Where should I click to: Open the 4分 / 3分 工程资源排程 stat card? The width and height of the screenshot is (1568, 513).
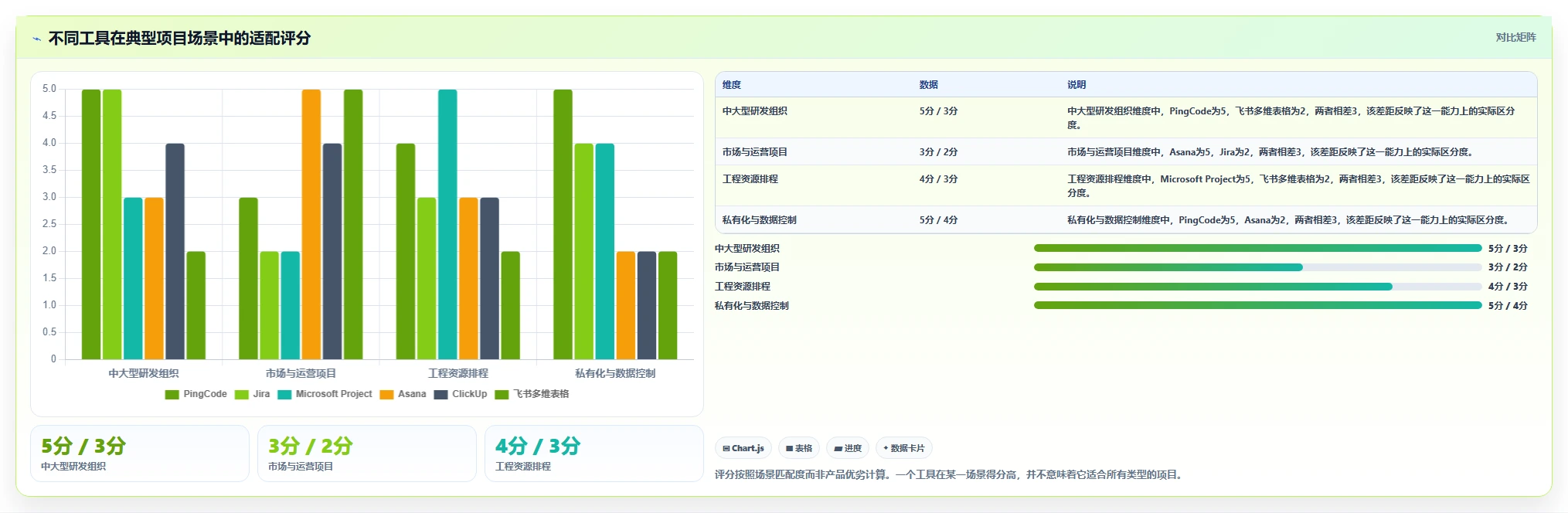tap(594, 454)
